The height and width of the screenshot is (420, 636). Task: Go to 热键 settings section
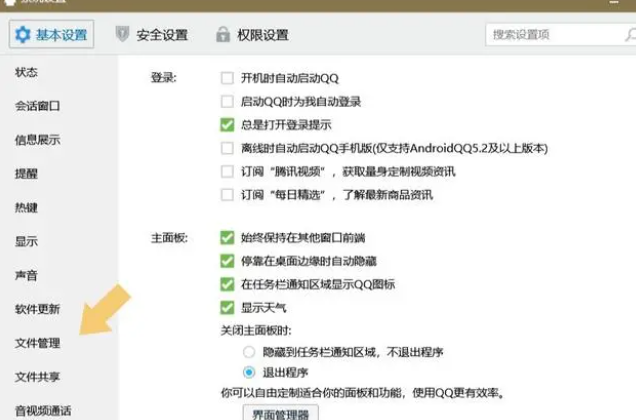coord(27,208)
